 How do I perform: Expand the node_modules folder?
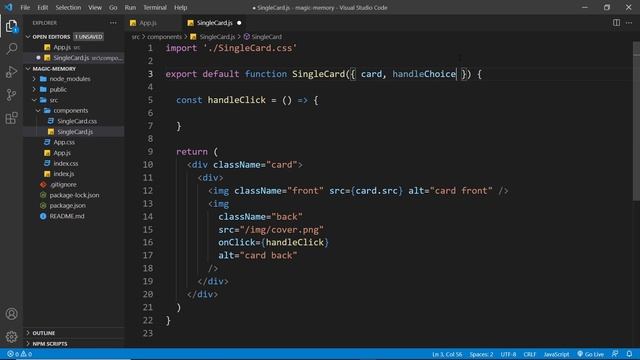point(34,79)
